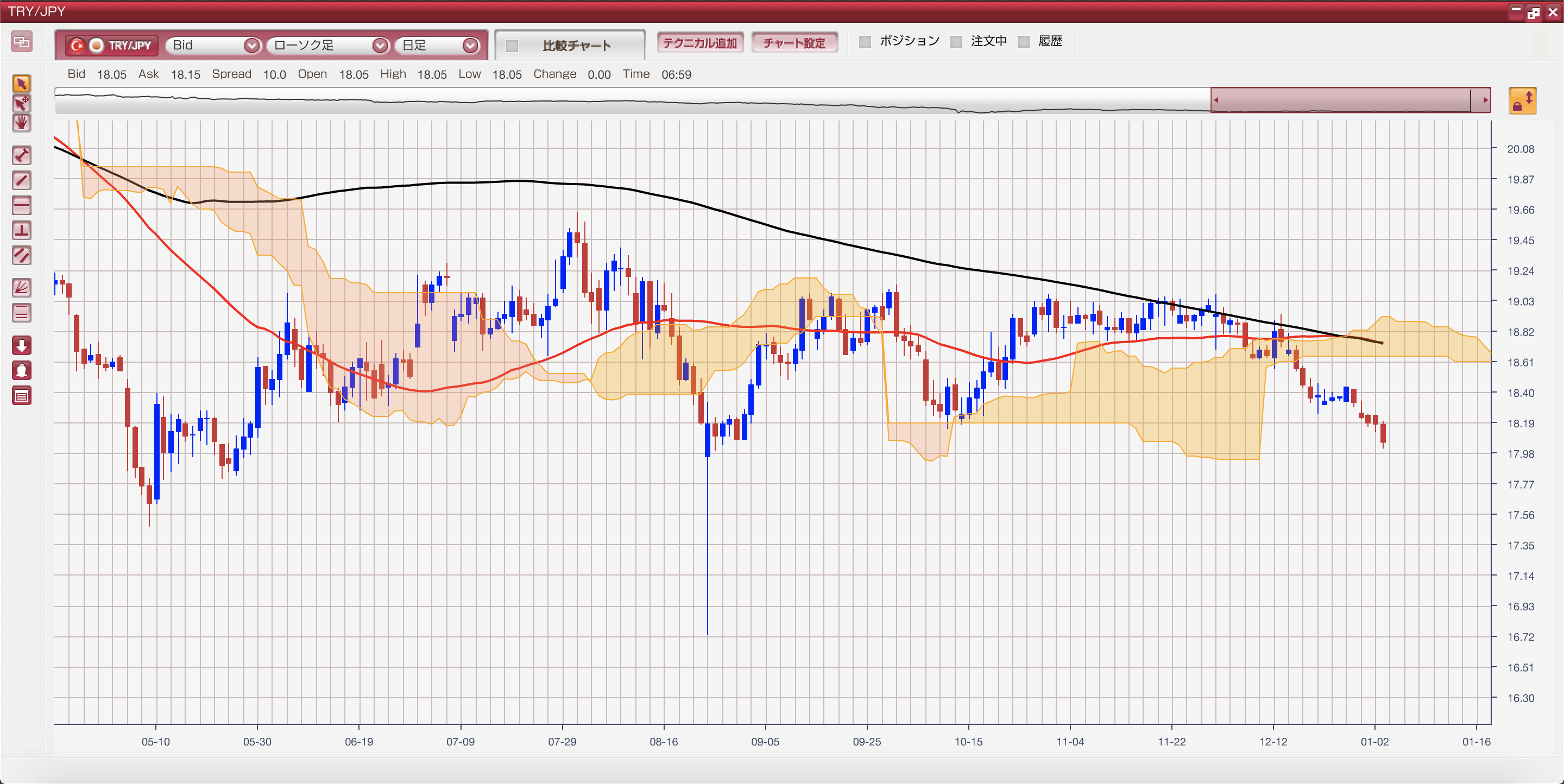Click the 16.30 price axis label
This screenshot has height=784, width=1564.
click(1521, 698)
